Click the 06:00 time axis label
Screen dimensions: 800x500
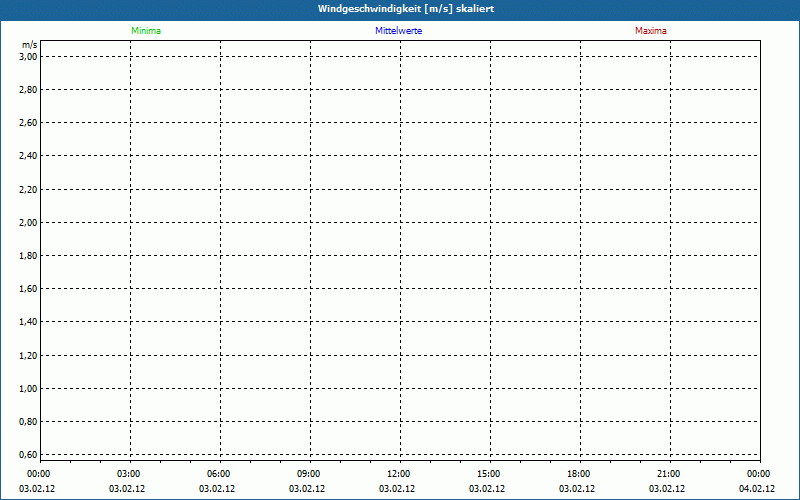[218, 474]
